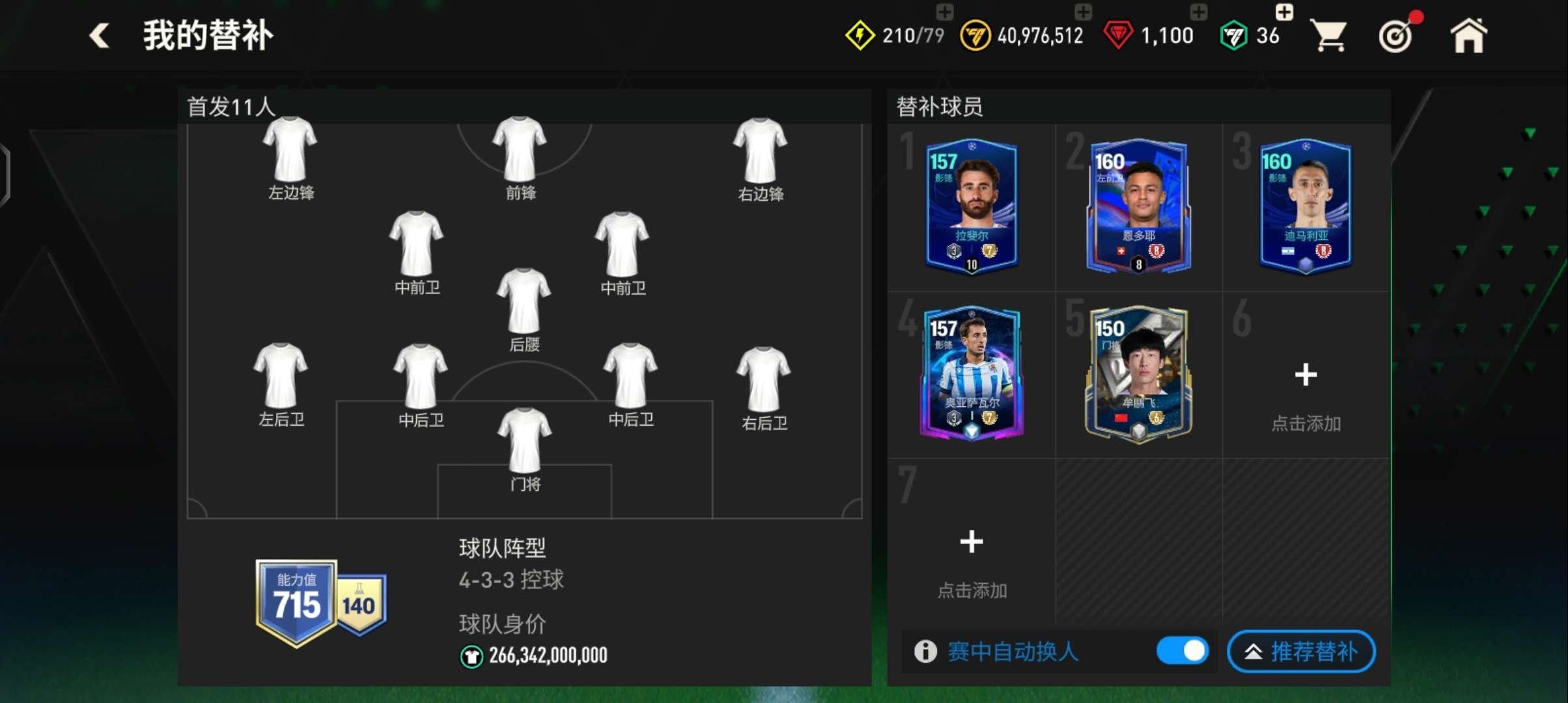Choose the 前锋 striker shirt slot
Screen dimensions: 1568x703
tap(520, 158)
